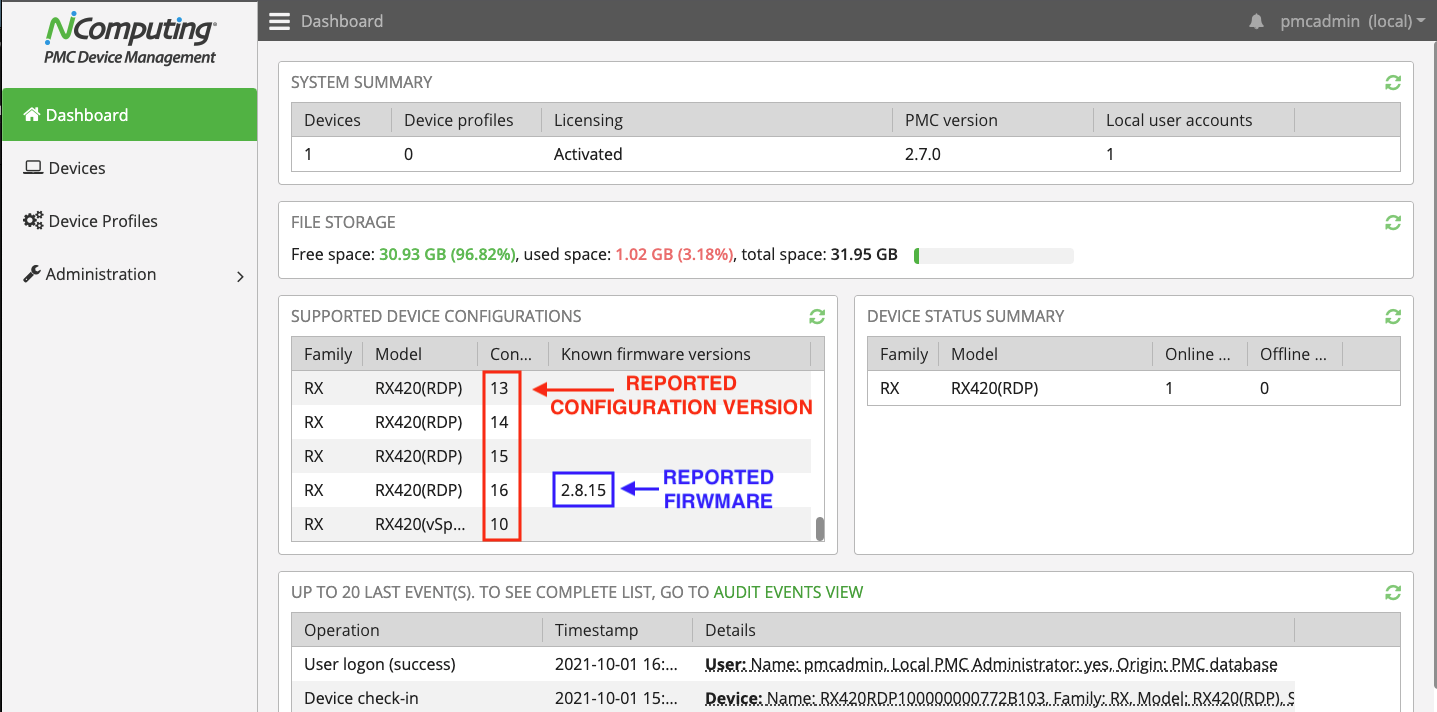Image resolution: width=1437 pixels, height=712 pixels.
Task: Click the pmcadmin user logon details text
Action: (x=991, y=664)
